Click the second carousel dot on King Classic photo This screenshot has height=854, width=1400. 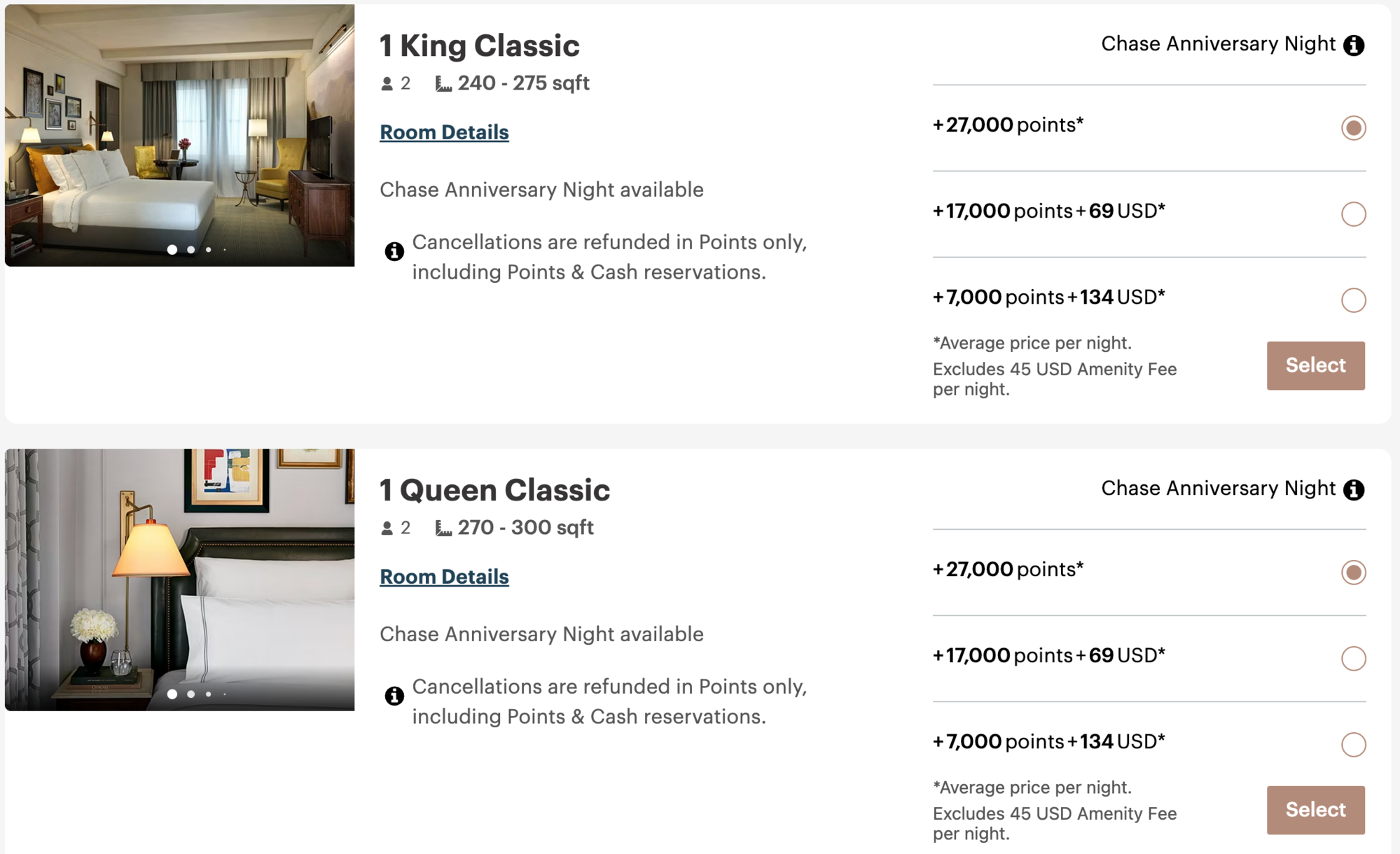(x=189, y=249)
